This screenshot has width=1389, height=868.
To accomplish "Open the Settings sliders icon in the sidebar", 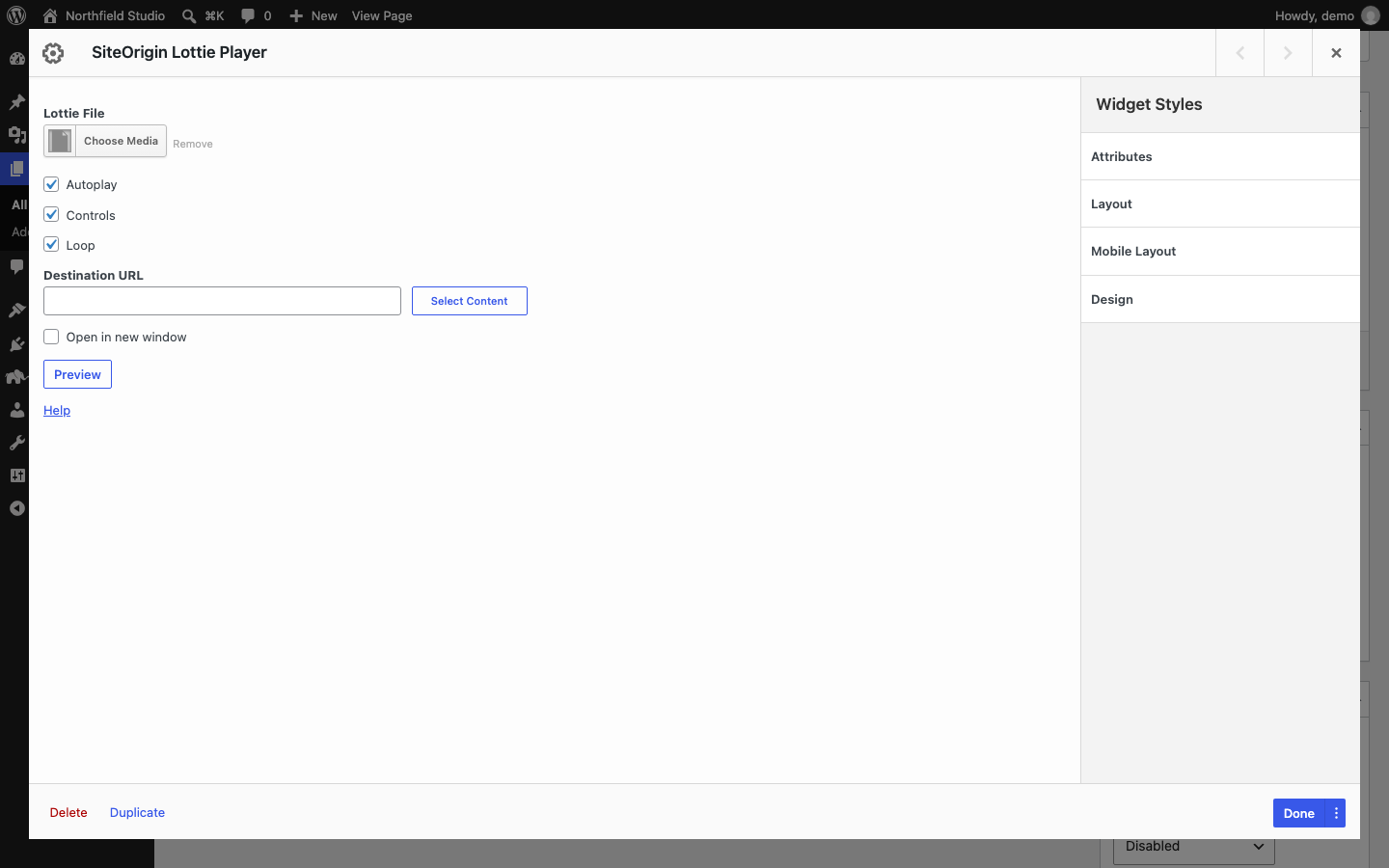I will [x=16, y=475].
